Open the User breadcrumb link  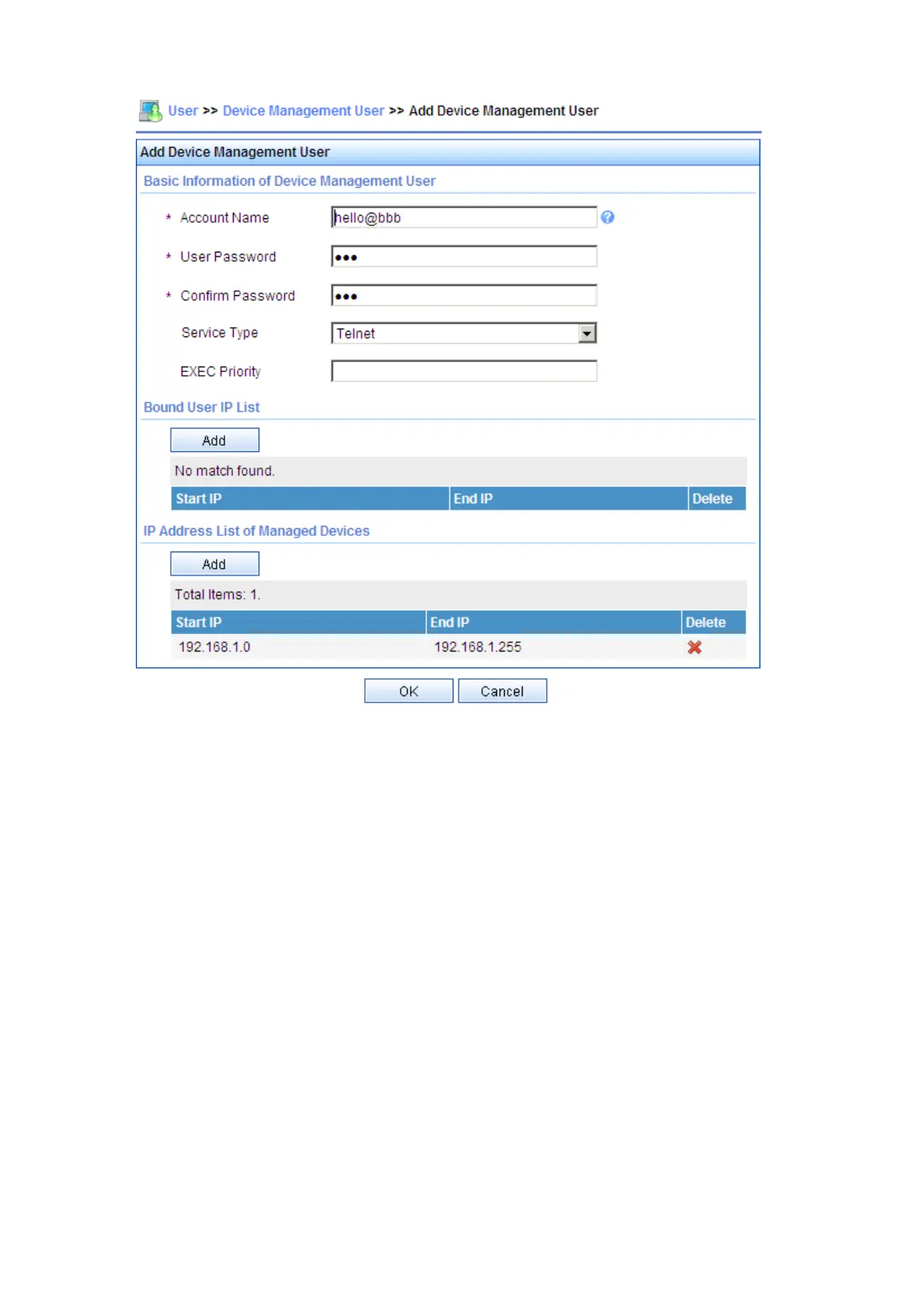(x=183, y=111)
